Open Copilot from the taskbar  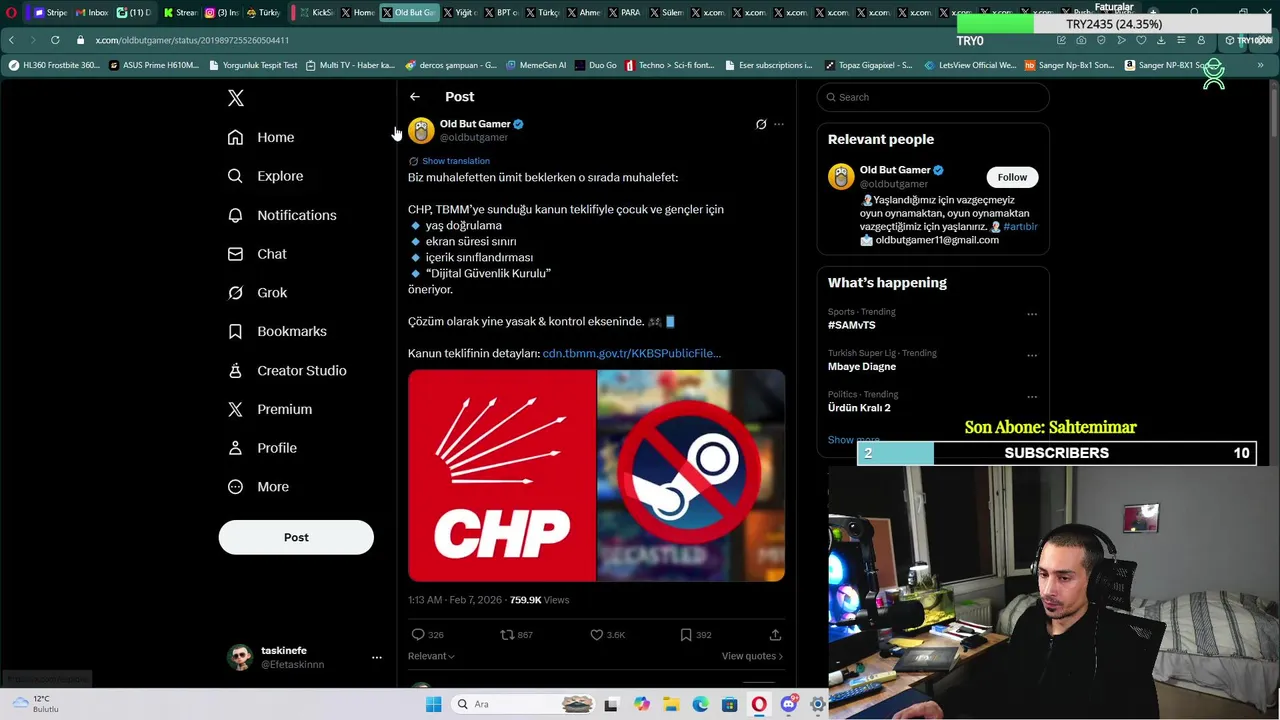pyautogui.click(x=642, y=704)
